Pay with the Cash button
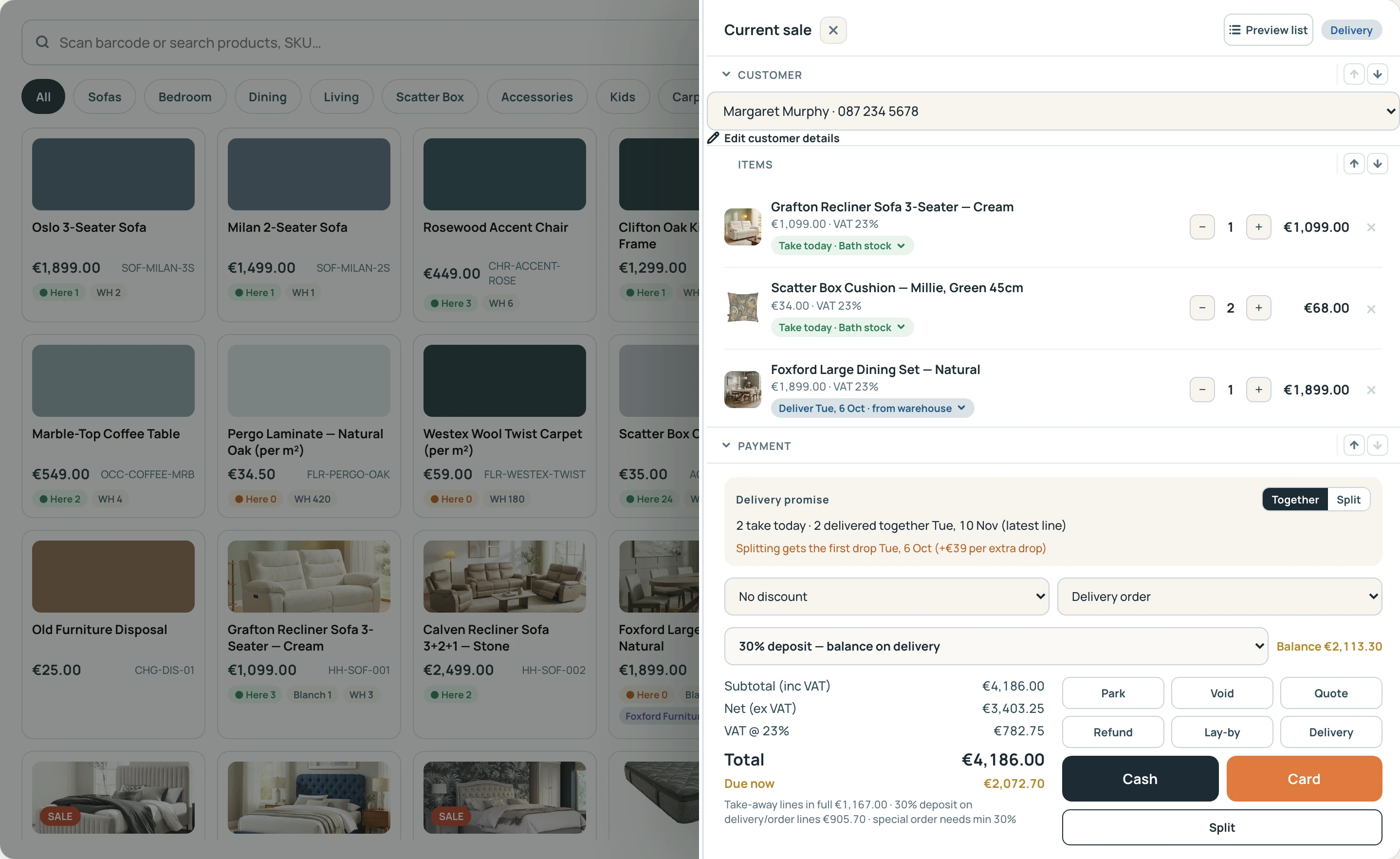This screenshot has height=859, width=1400. tap(1140, 779)
